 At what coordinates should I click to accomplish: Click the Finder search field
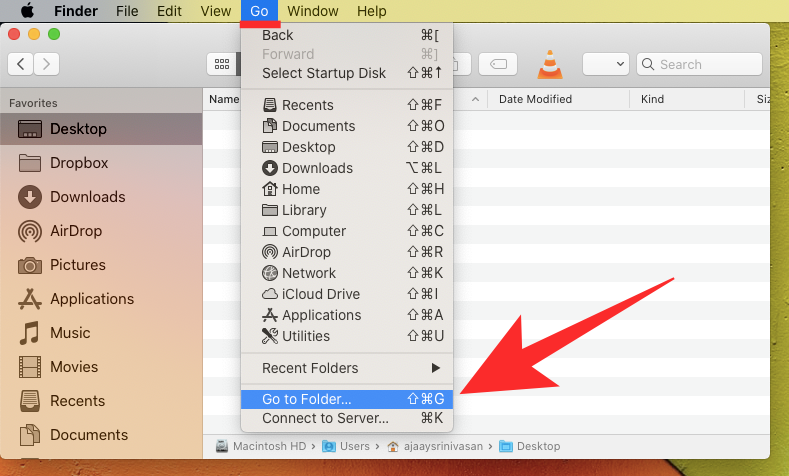[700, 64]
